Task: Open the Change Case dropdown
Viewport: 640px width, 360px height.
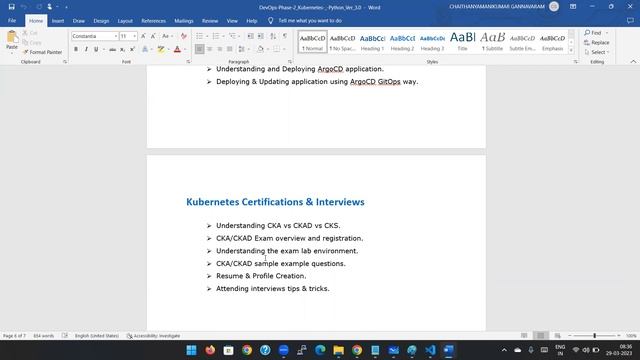Action: click(x=167, y=36)
